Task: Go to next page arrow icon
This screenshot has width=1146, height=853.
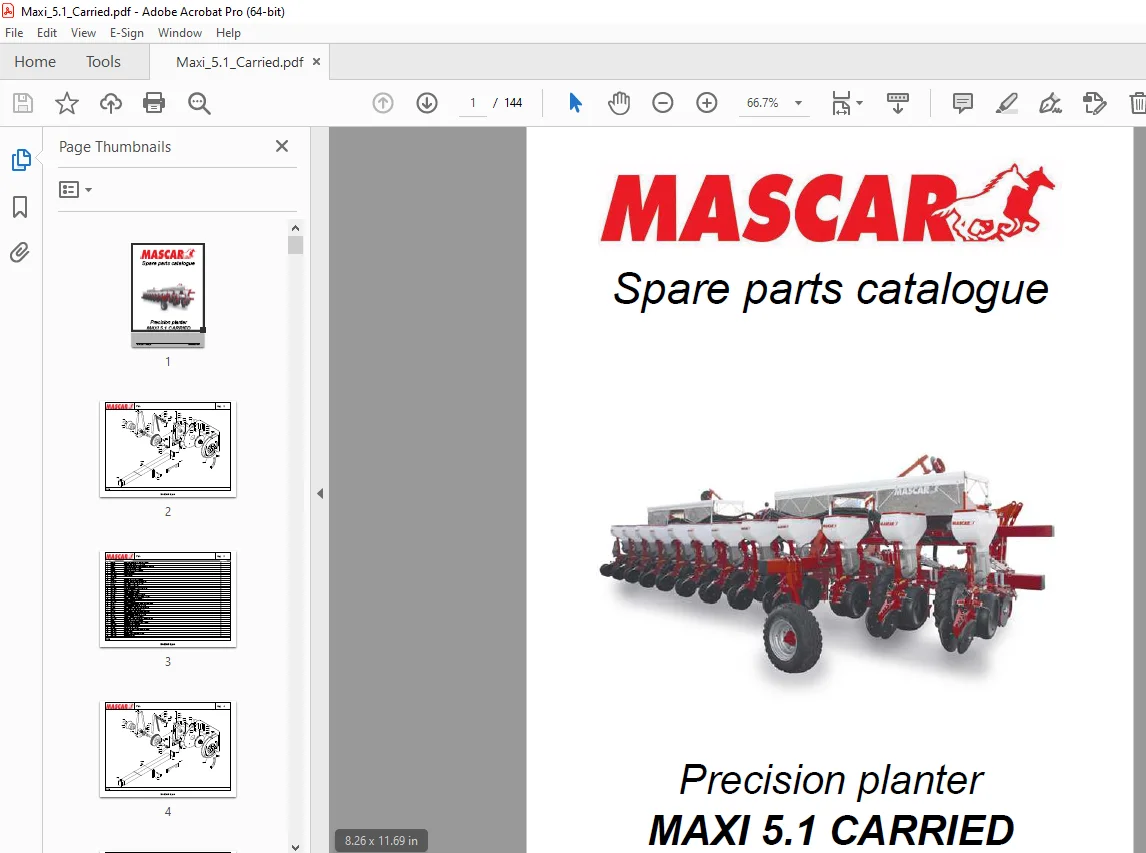Action: 427,103
